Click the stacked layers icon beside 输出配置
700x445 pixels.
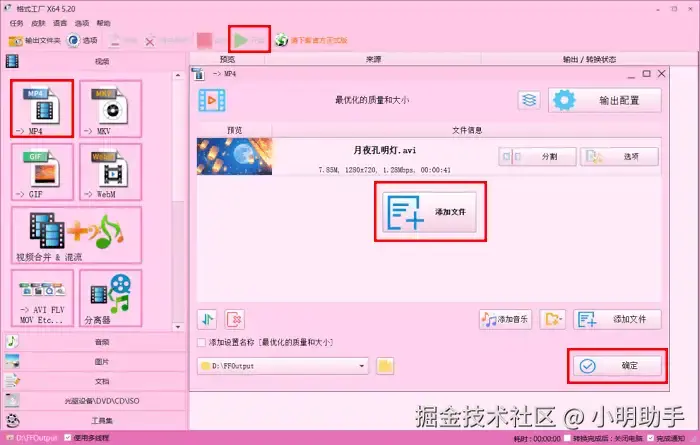[x=529, y=100]
